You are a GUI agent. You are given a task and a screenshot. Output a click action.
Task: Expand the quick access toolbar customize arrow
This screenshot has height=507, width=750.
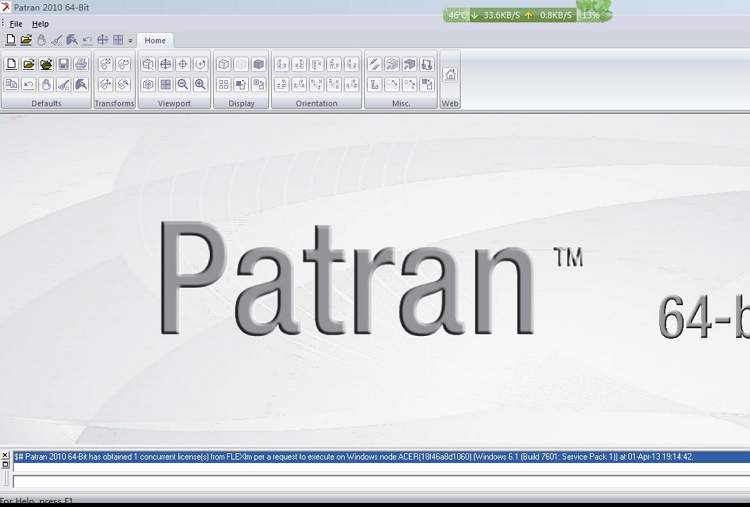click(x=130, y=41)
